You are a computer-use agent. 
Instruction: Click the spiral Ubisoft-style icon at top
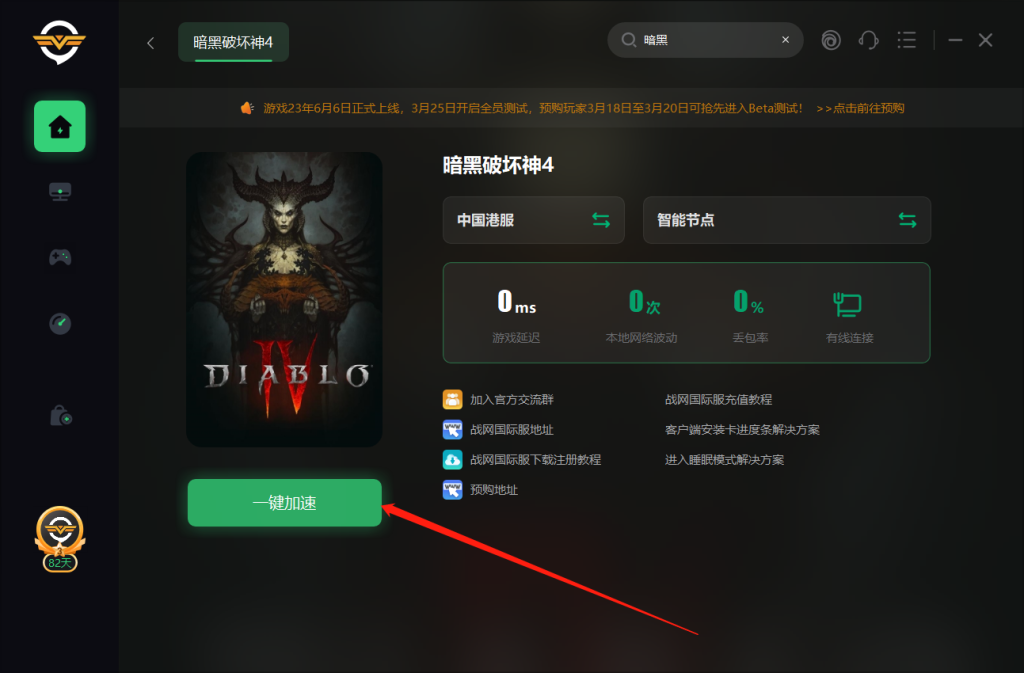[x=831, y=40]
